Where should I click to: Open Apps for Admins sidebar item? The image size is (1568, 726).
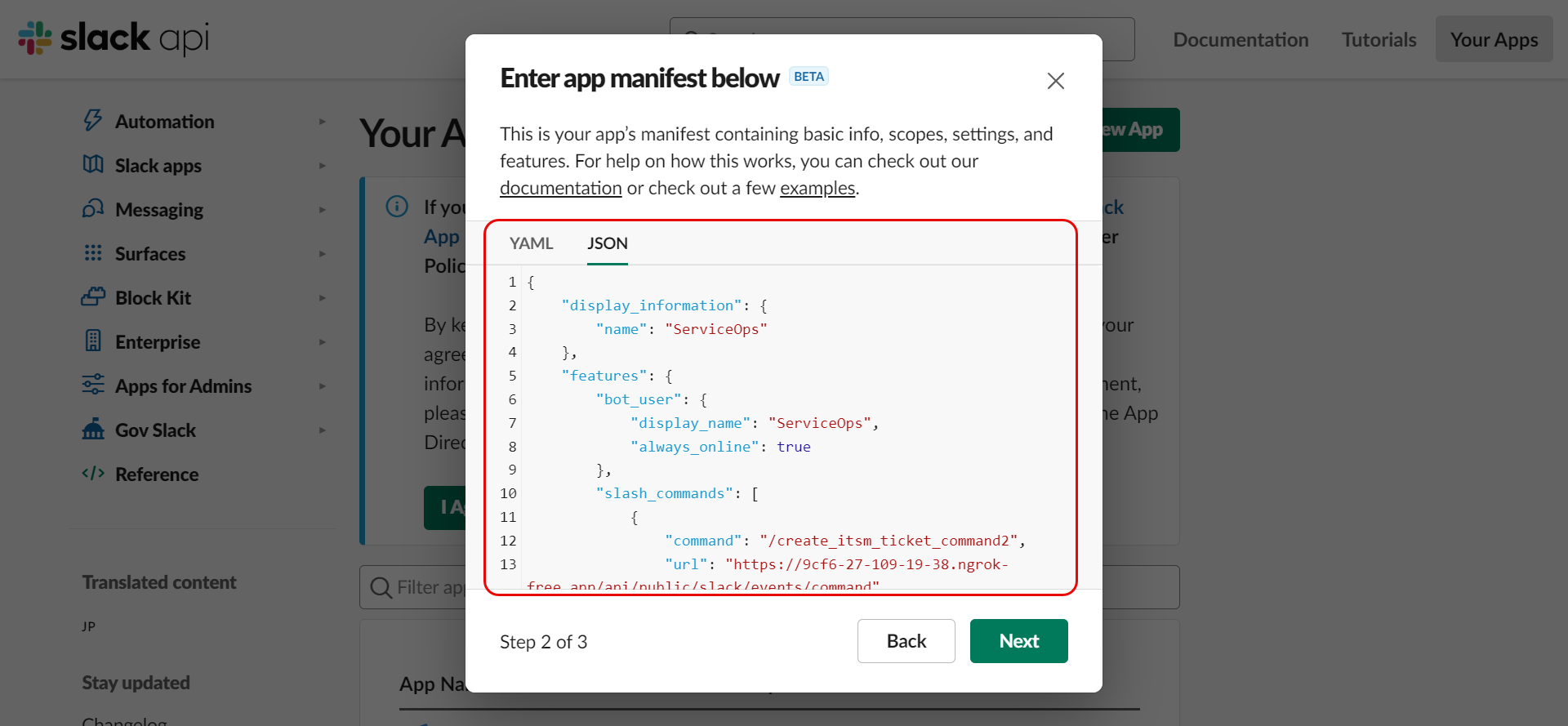pos(183,386)
